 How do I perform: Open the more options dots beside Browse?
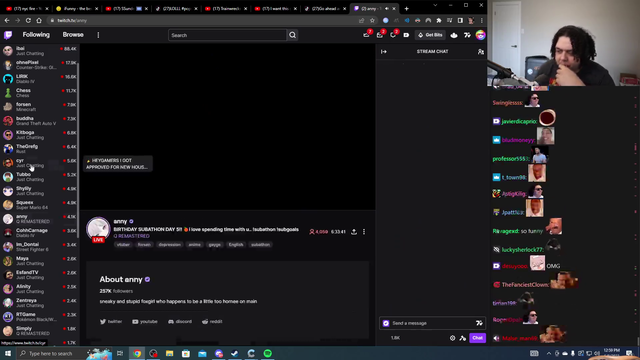click(98, 35)
